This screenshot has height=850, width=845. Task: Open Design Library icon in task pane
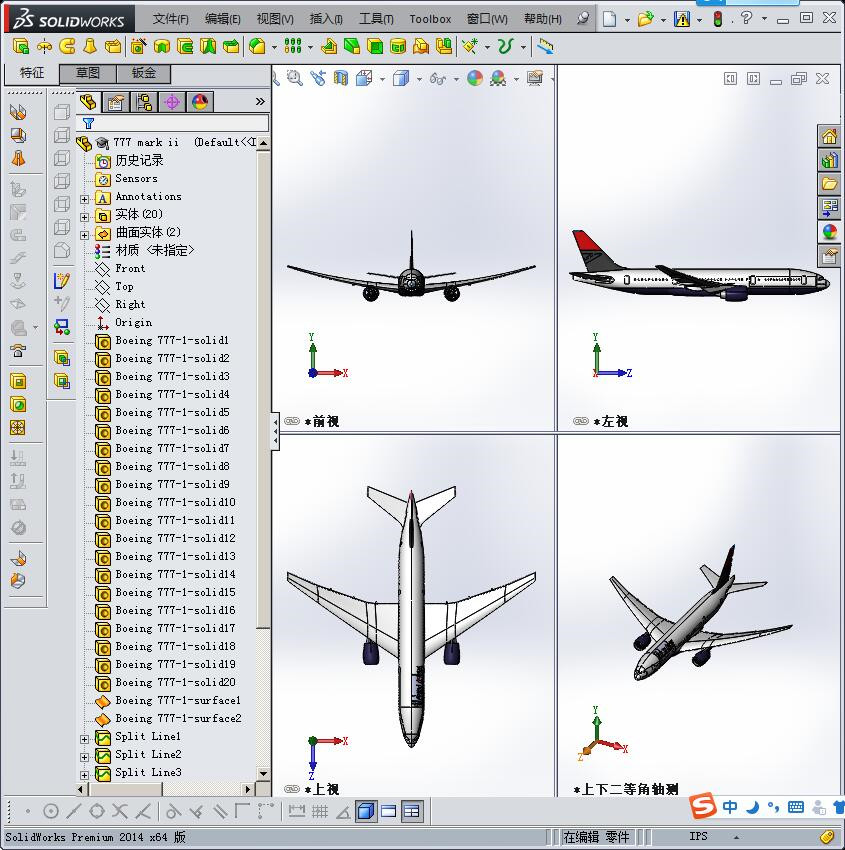829,160
